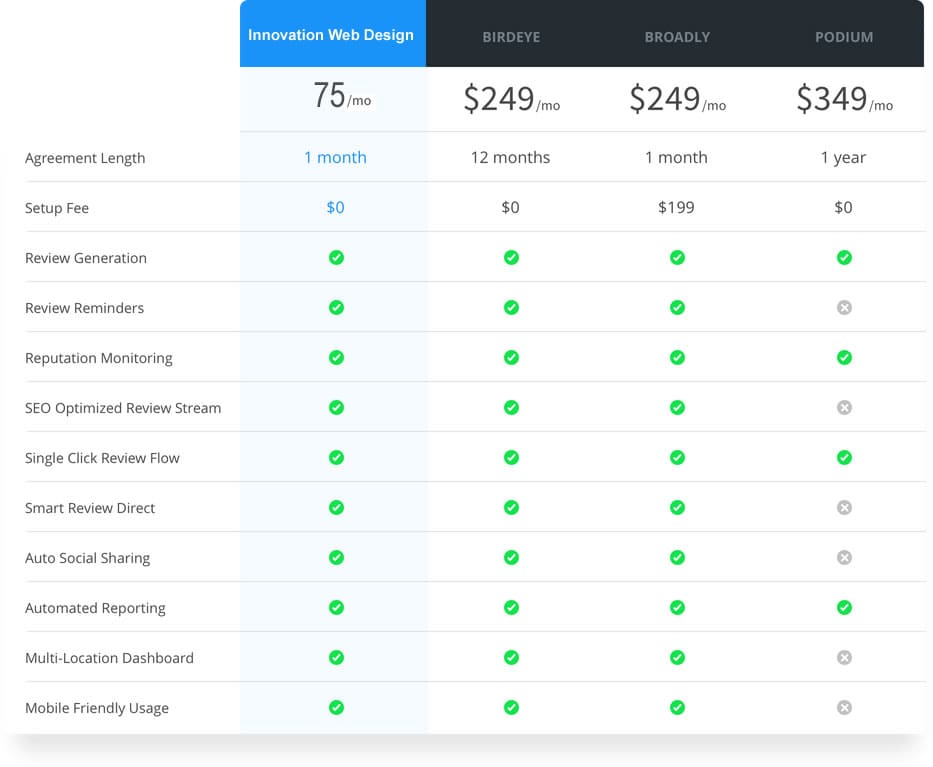
Task: Click the '1 year' agreement value
Action: (x=843, y=158)
